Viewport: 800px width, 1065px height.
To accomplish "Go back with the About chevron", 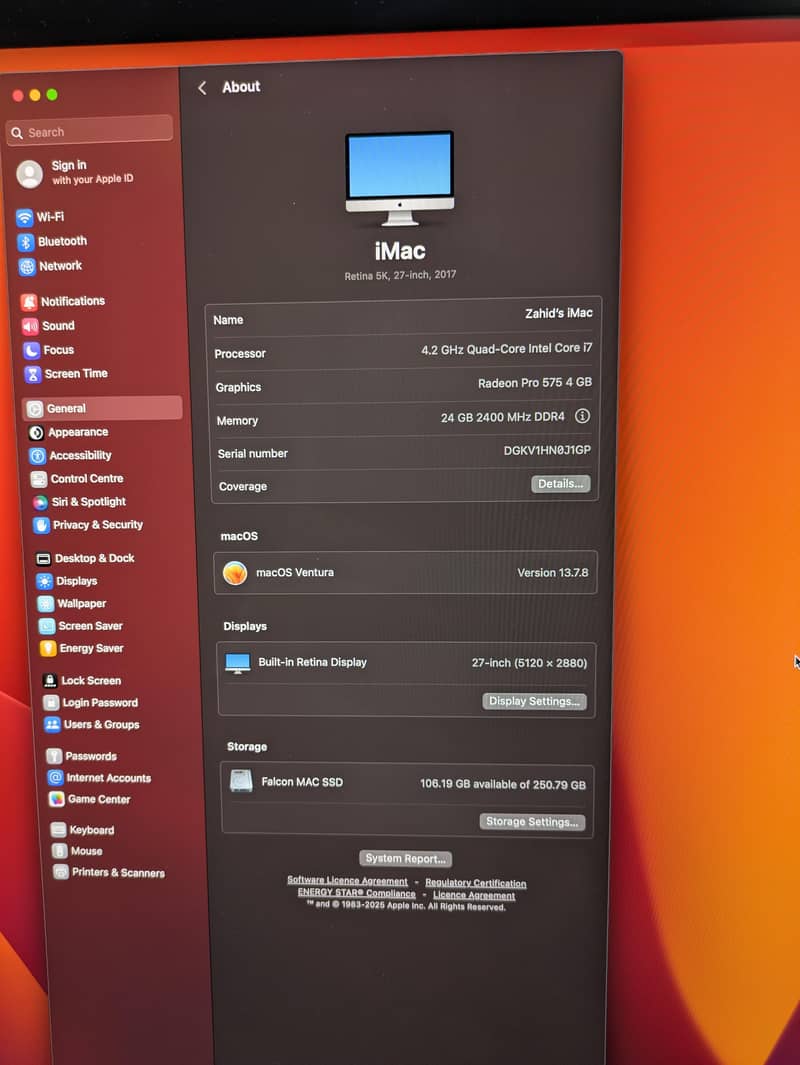I will pyautogui.click(x=202, y=88).
